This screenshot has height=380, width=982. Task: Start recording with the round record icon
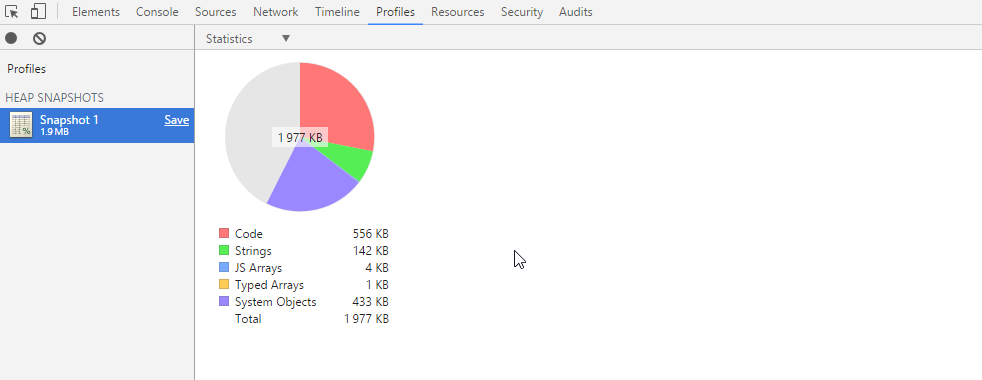click(11, 39)
